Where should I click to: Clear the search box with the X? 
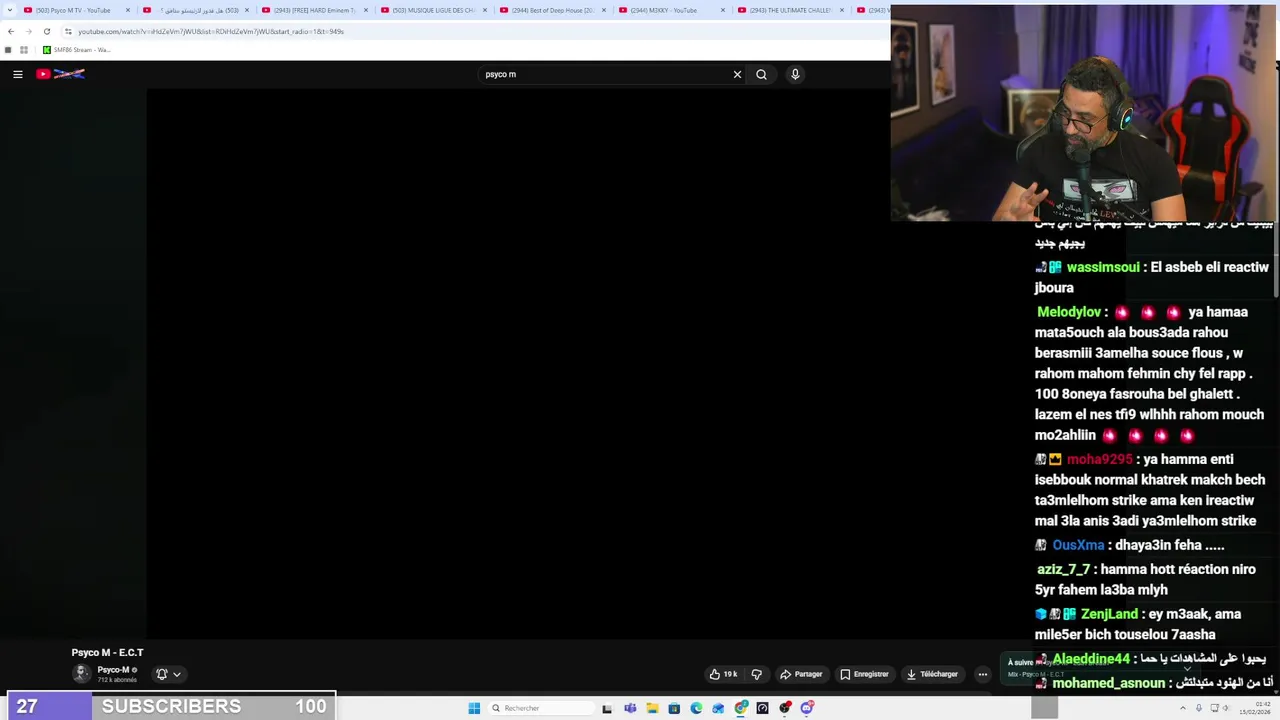tap(737, 74)
